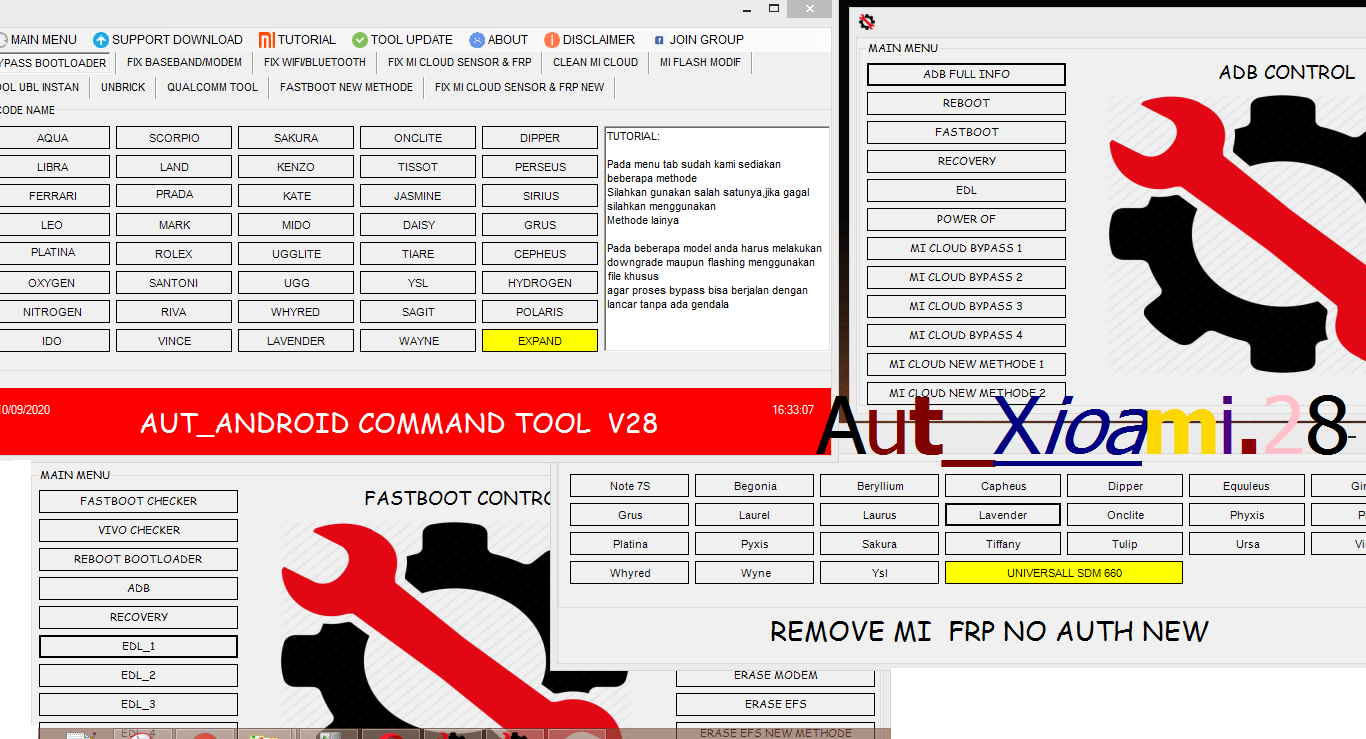This screenshot has width=1366, height=739.
Task: Click the orange DISCLAIMER warning icon
Action: [x=552, y=40]
